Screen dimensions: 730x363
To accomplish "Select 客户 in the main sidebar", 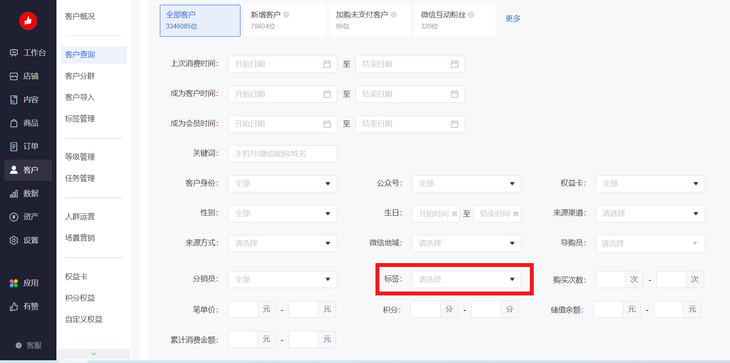I will pos(28,170).
